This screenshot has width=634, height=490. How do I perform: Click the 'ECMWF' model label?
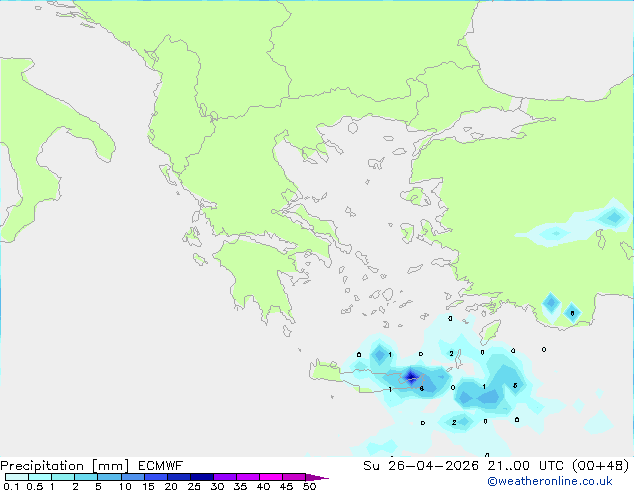[x=161, y=466]
